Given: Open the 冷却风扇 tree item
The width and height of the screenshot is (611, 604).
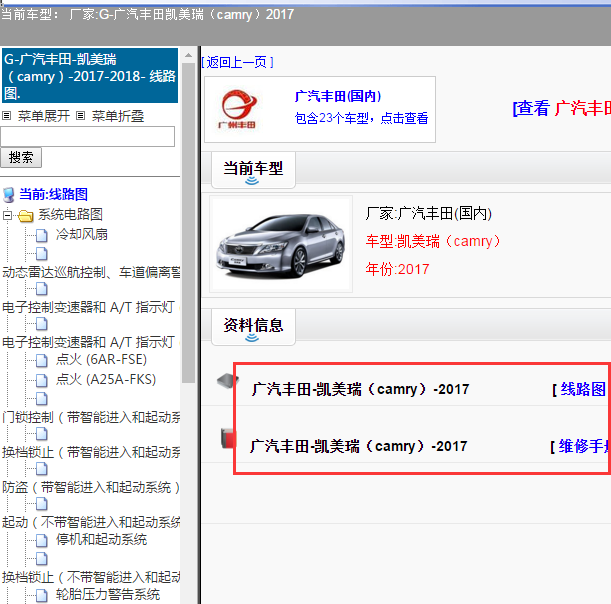Looking at the screenshot, I should [x=81, y=234].
